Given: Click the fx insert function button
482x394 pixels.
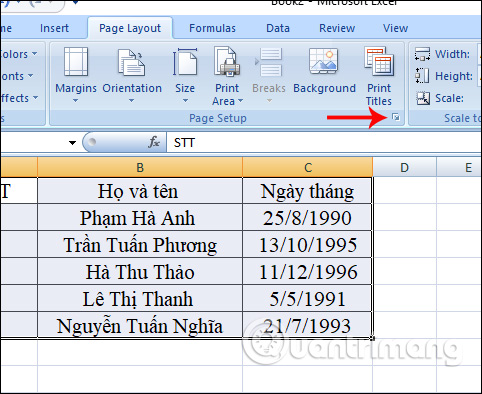Looking at the screenshot, I should (x=154, y=142).
